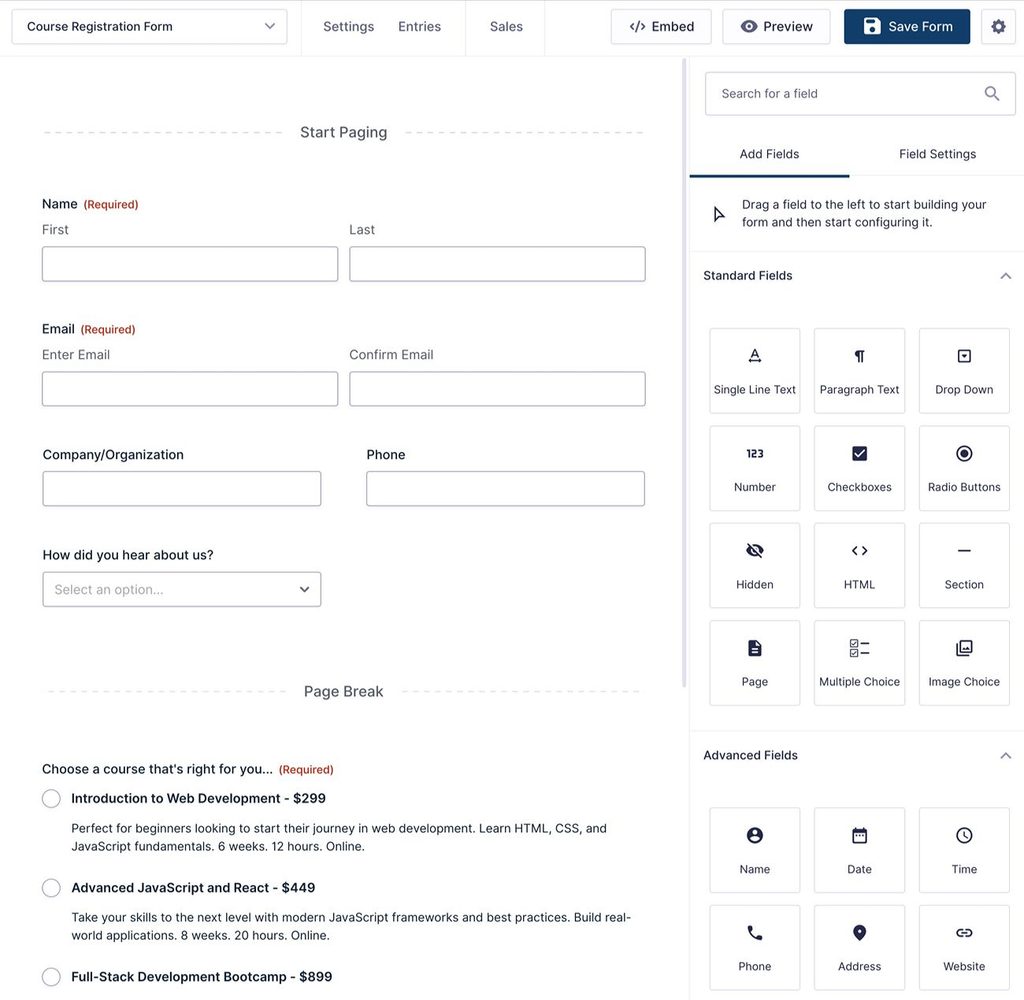Add a Checkboxes field
1024x1000 pixels.
pos(859,468)
